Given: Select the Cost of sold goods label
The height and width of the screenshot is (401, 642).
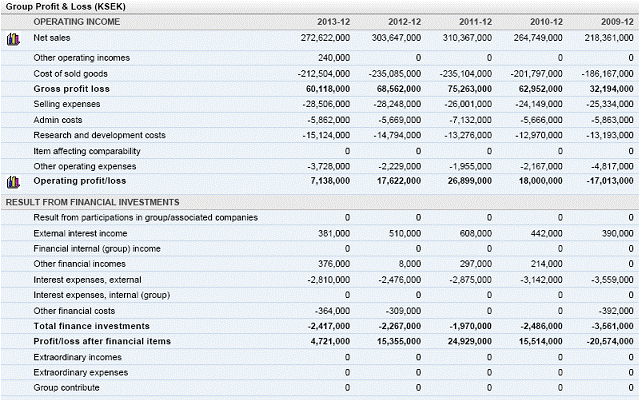Looking at the screenshot, I should [x=70, y=74].
